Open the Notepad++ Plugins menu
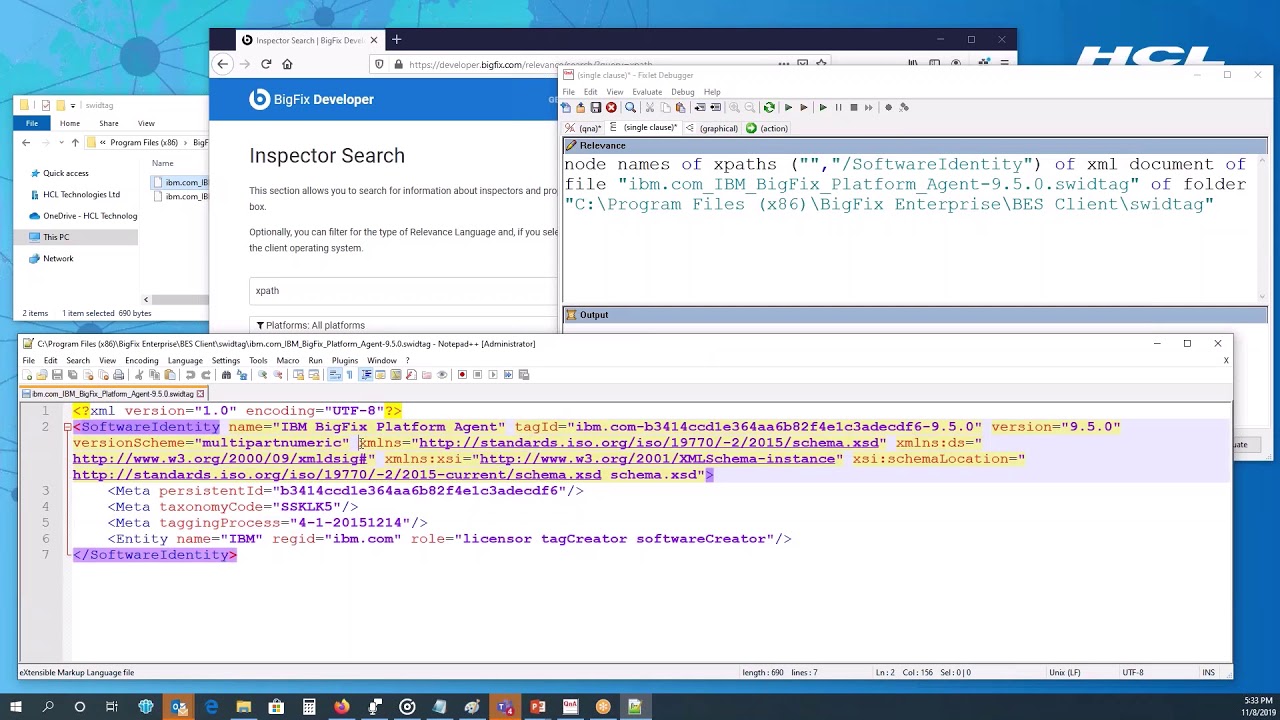 tap(345, 360)
